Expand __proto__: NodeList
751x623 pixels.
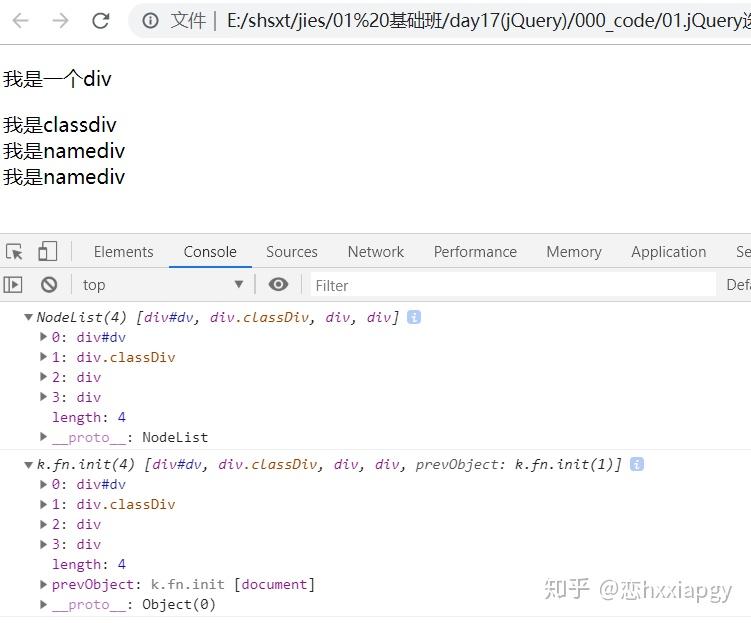pos(43,437)
